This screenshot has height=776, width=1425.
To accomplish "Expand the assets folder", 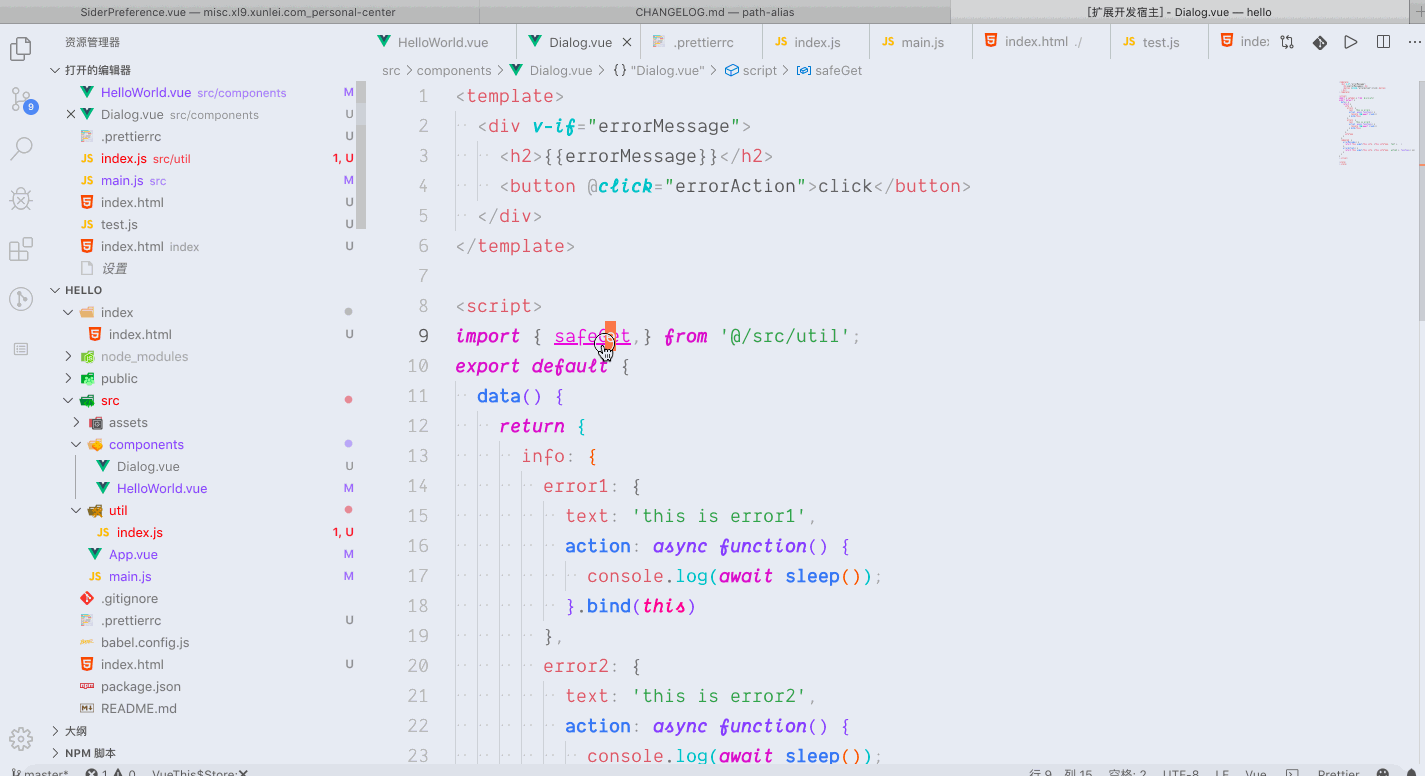I will [77, 422].
